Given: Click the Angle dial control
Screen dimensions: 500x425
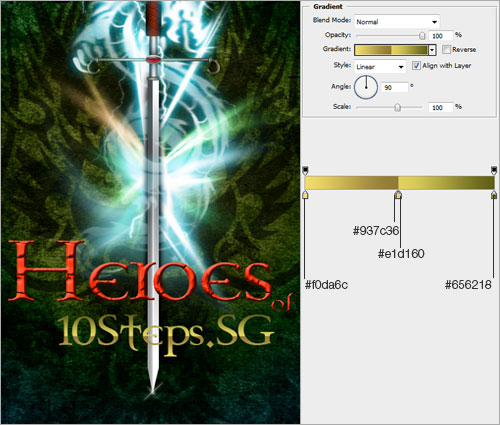Looking at the screenshot, I should pos(366,87).
